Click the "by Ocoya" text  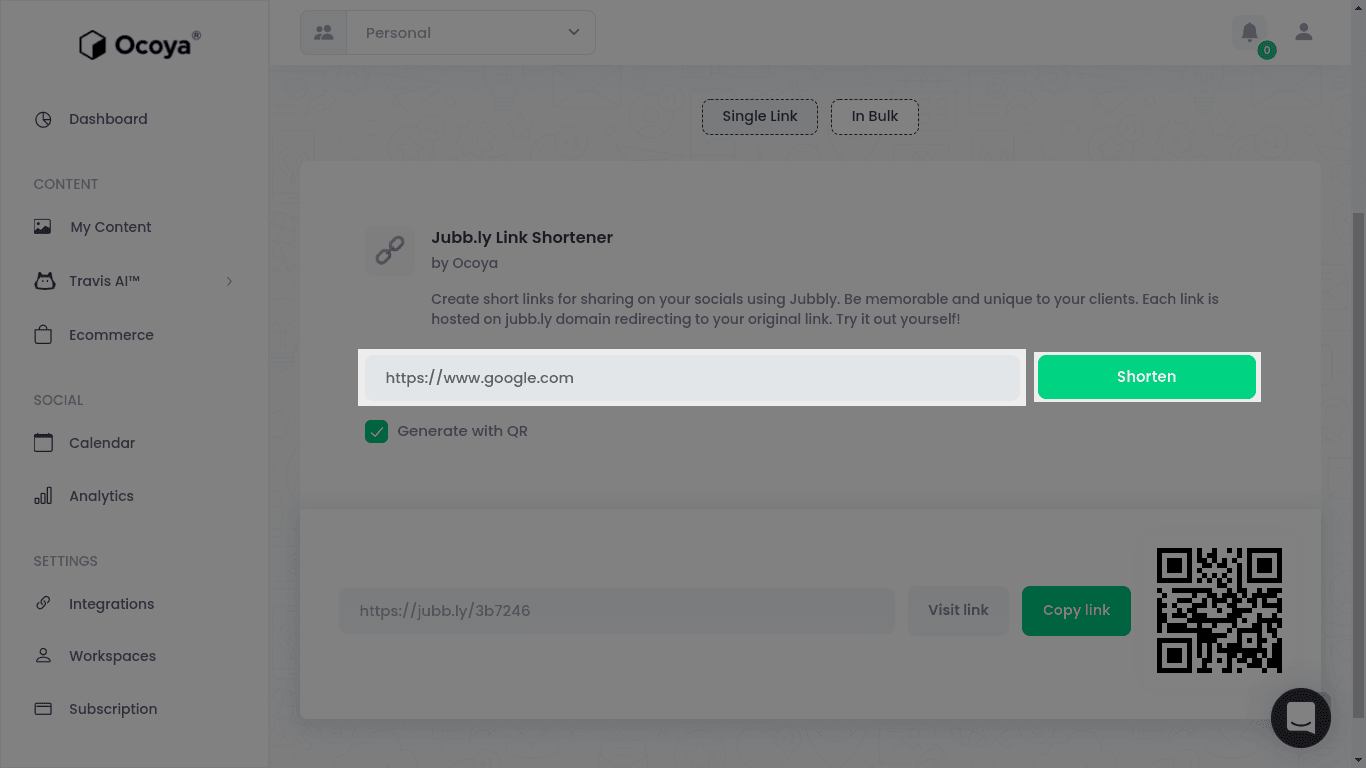point(464,263)
